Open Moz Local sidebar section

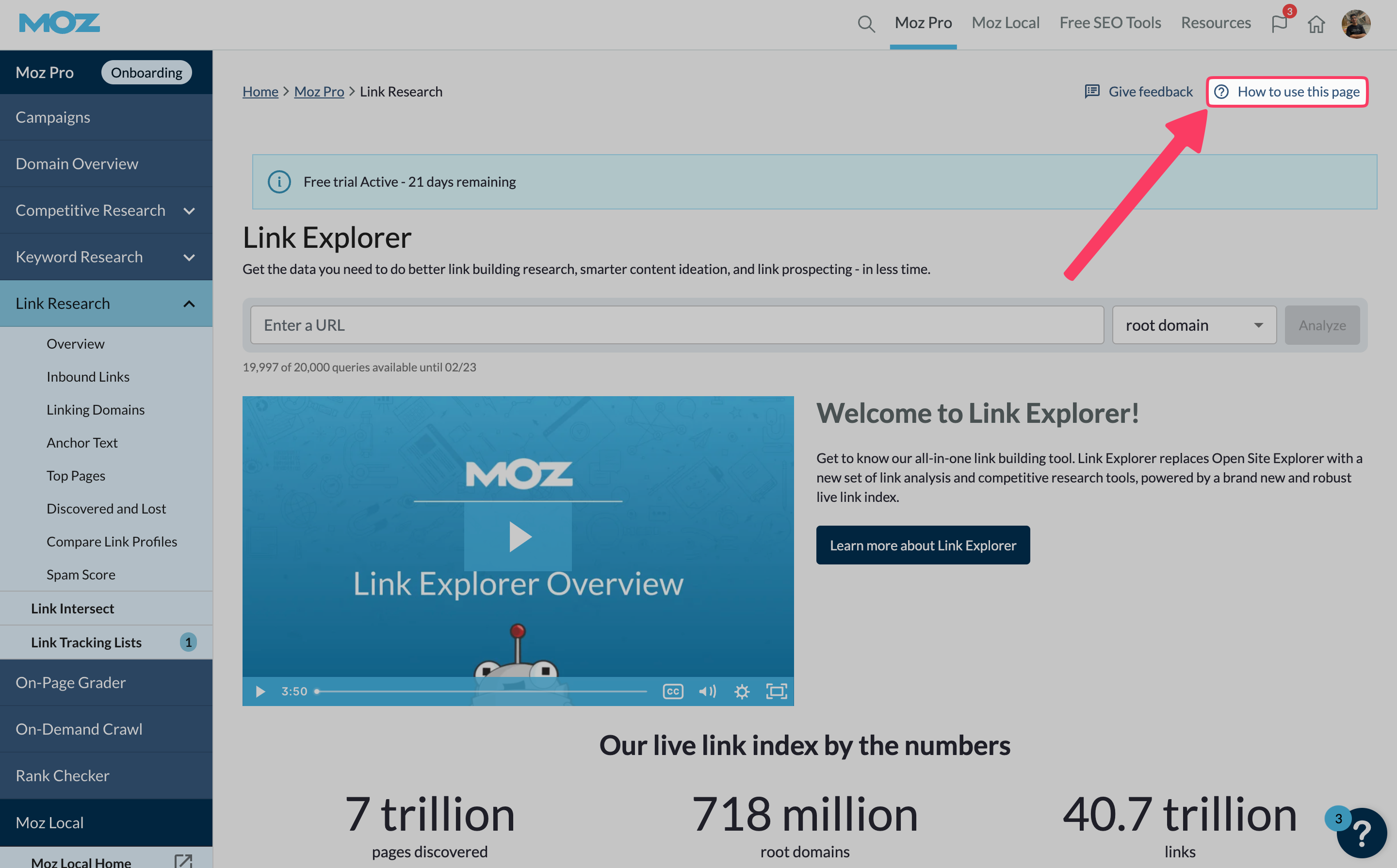tap(106, 822)
